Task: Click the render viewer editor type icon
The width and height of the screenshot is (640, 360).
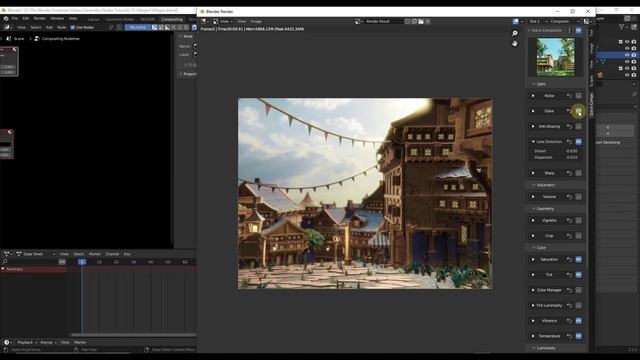Action: click(204, 21)
